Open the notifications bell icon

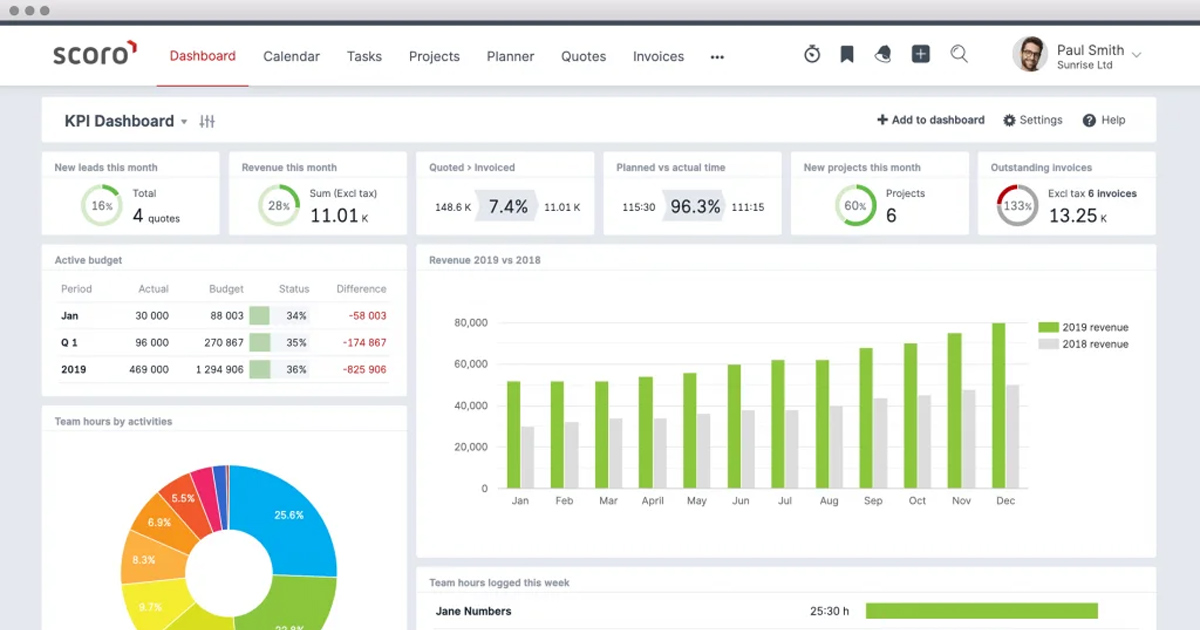coord(883,55)
